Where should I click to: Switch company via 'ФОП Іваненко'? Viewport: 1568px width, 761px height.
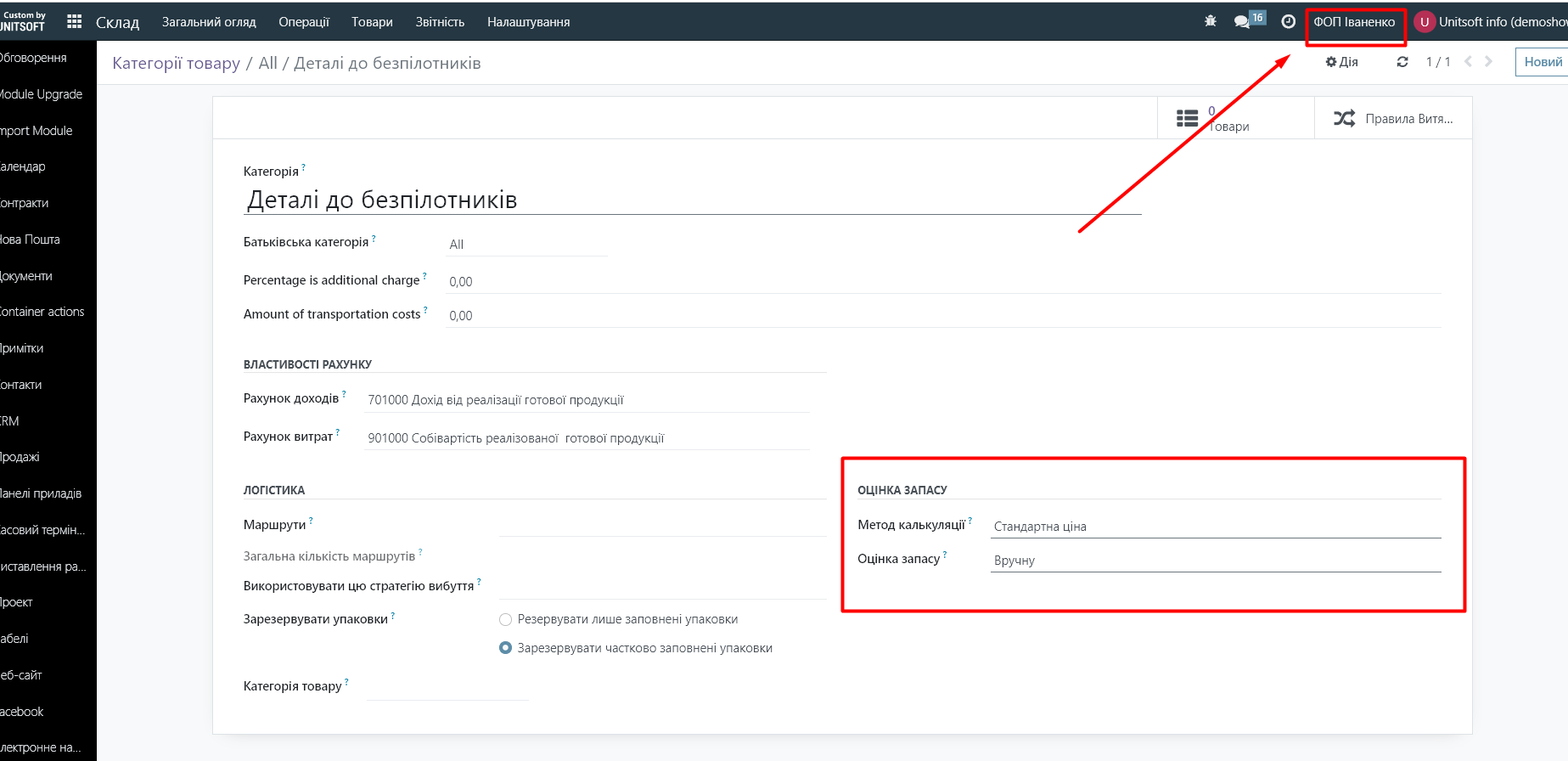(x=1354, y=22)
